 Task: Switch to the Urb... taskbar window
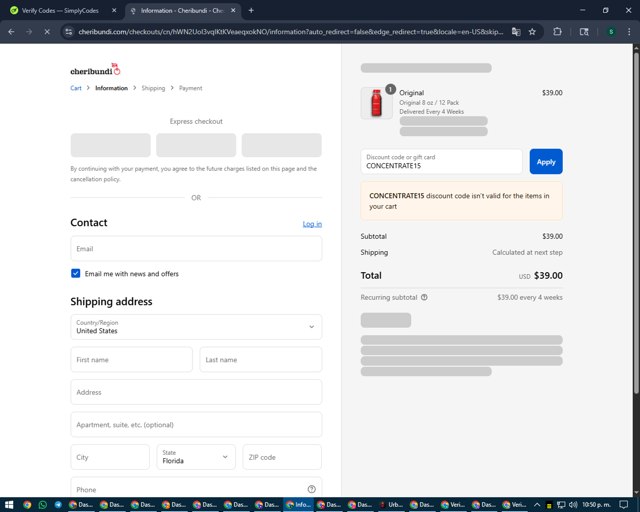391,505
